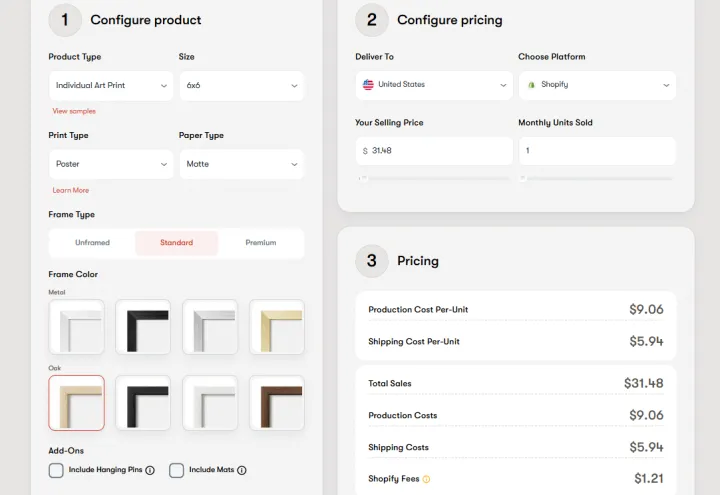Open the Paper Type dropdown showing Matte

click(x=242, y=164)
